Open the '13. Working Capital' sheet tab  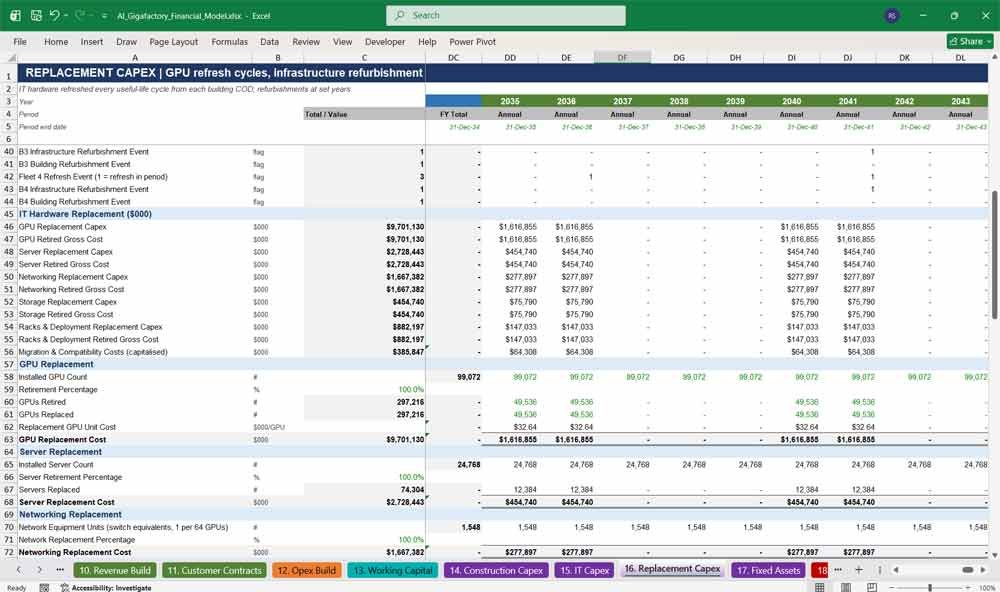click(393, 570)
